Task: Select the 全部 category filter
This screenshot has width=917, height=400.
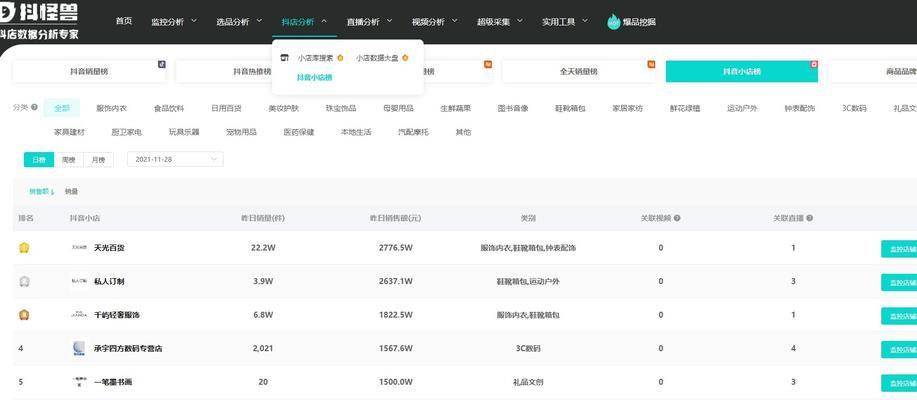Action: tap(62, 108)
